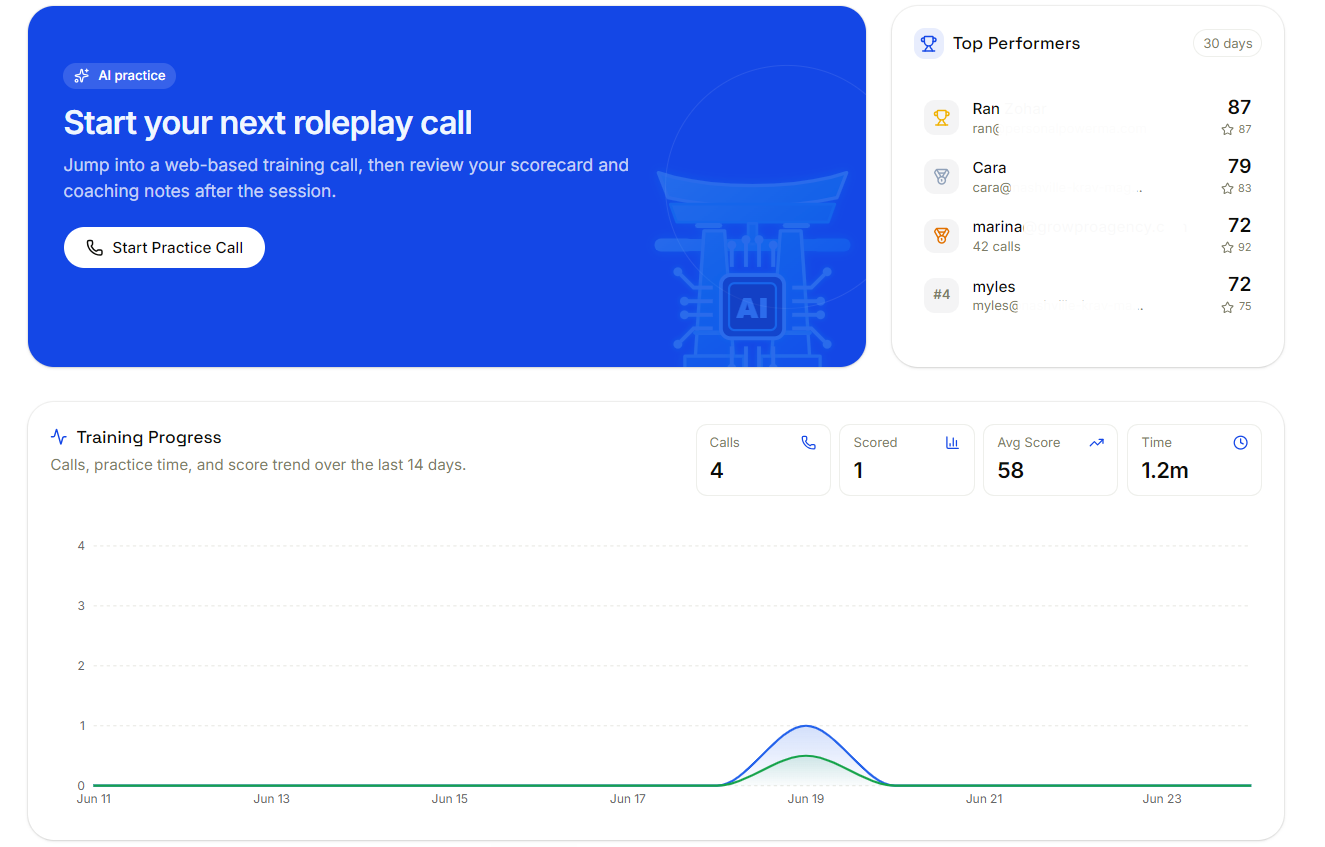Click the blue curve peak on the chart

pyautogui.click(x=806, y=726)
